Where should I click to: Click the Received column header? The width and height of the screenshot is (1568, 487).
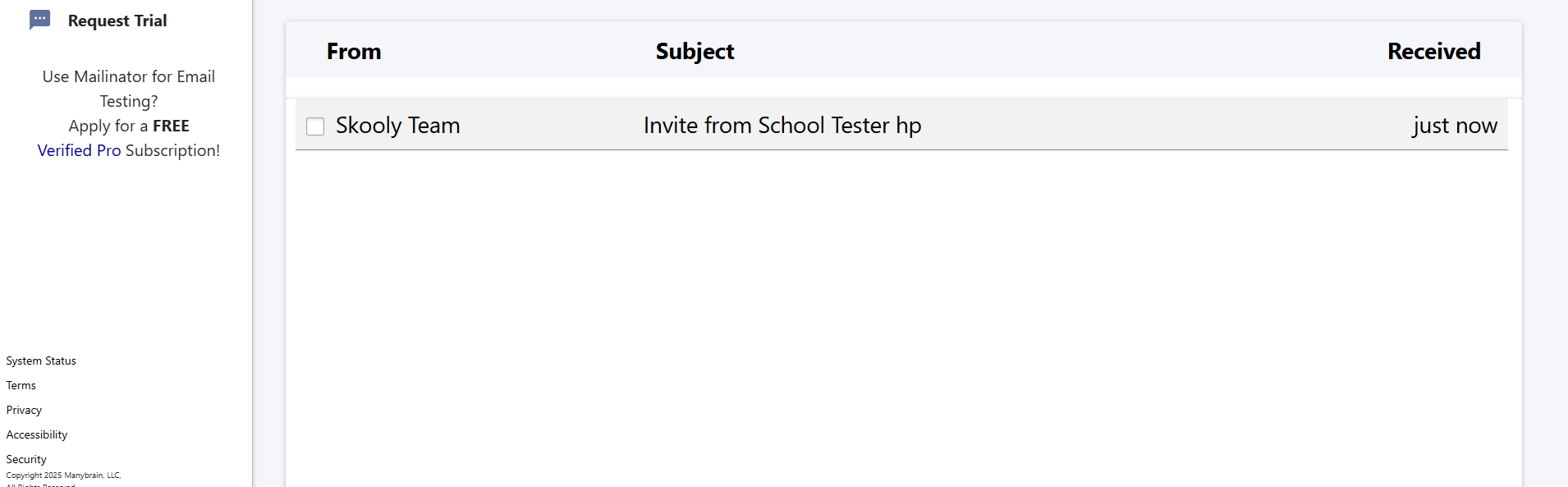1433,52
